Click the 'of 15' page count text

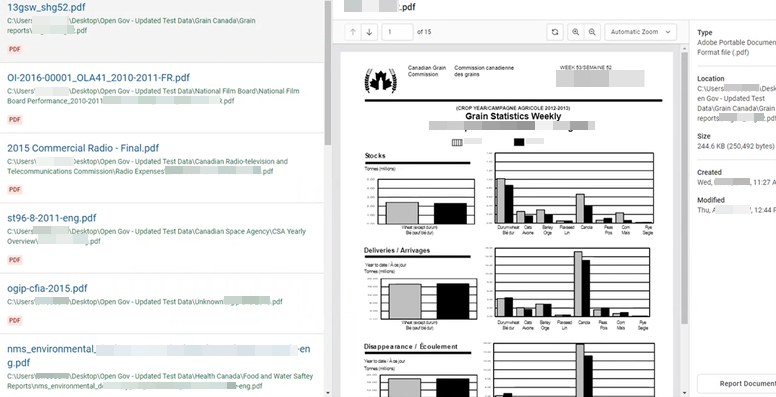pos(424,32)
